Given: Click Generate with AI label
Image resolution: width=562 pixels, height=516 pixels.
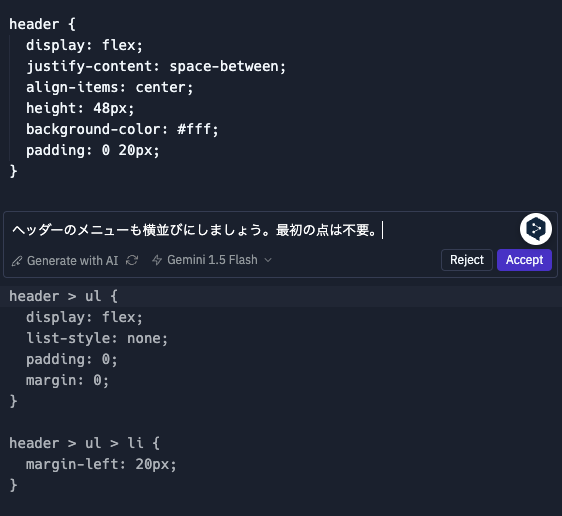Looking at the screenshot, I should [72, 261].
